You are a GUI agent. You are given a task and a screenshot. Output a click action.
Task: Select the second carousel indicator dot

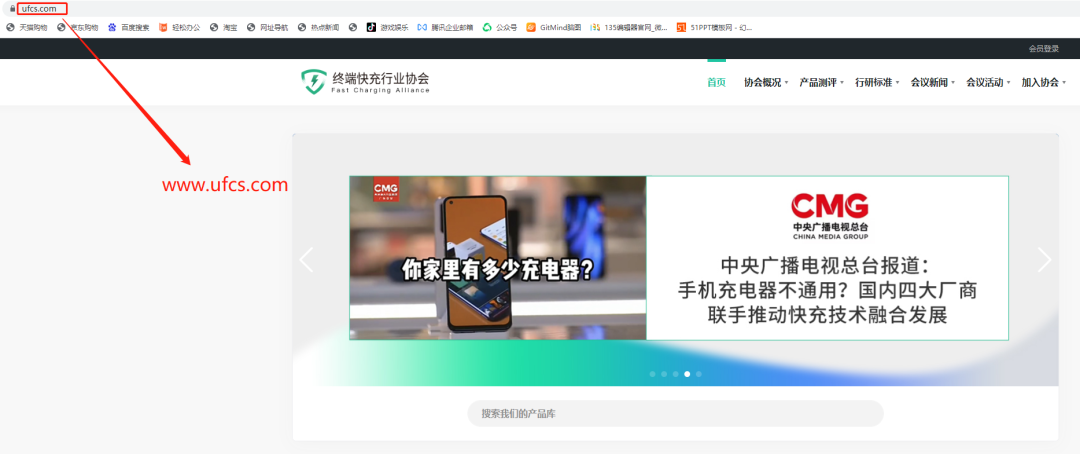click(664, 374)
